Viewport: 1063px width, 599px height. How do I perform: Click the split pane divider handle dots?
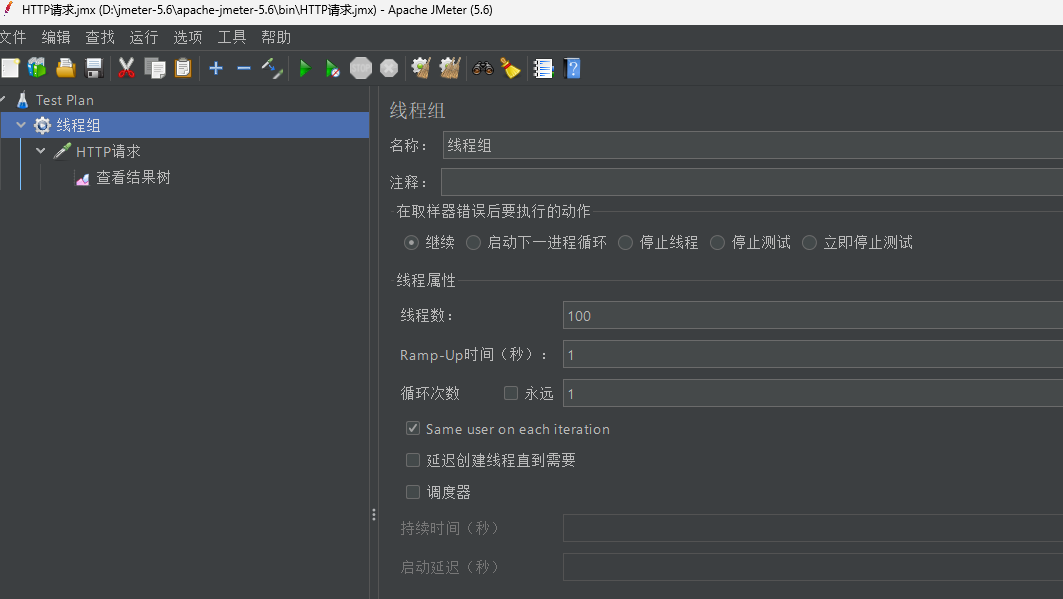pos(374,515)
